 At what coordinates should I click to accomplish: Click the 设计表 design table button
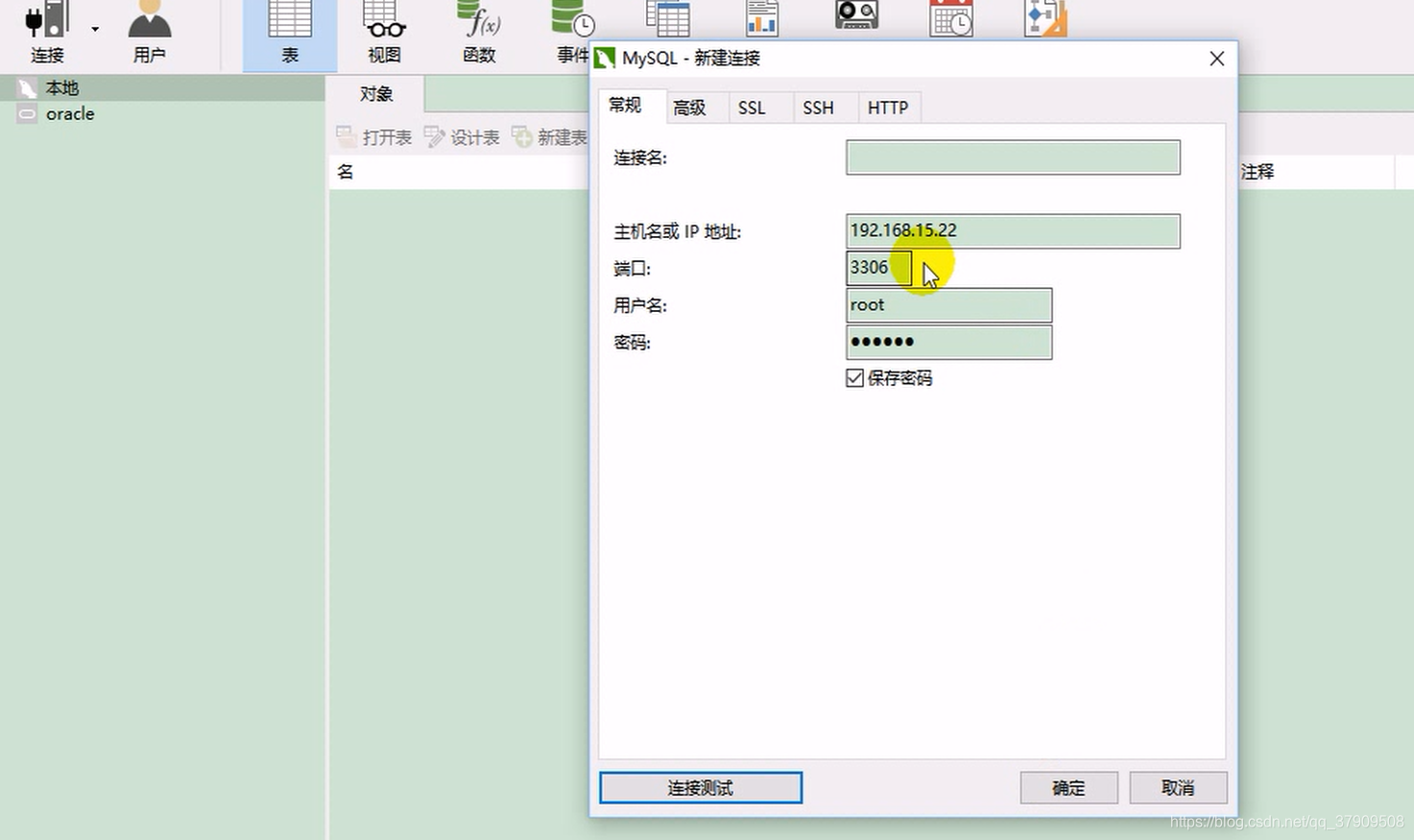point(462,137)
